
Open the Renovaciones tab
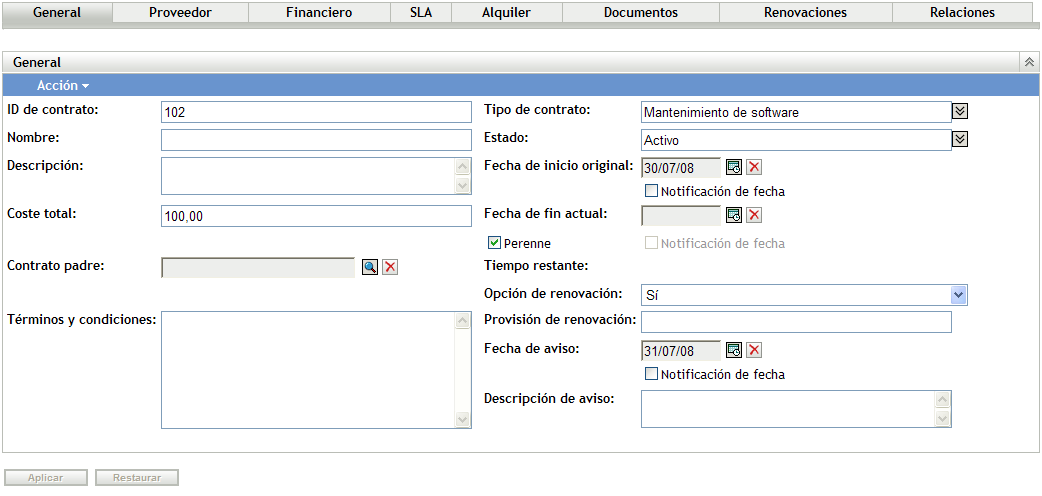804,13
